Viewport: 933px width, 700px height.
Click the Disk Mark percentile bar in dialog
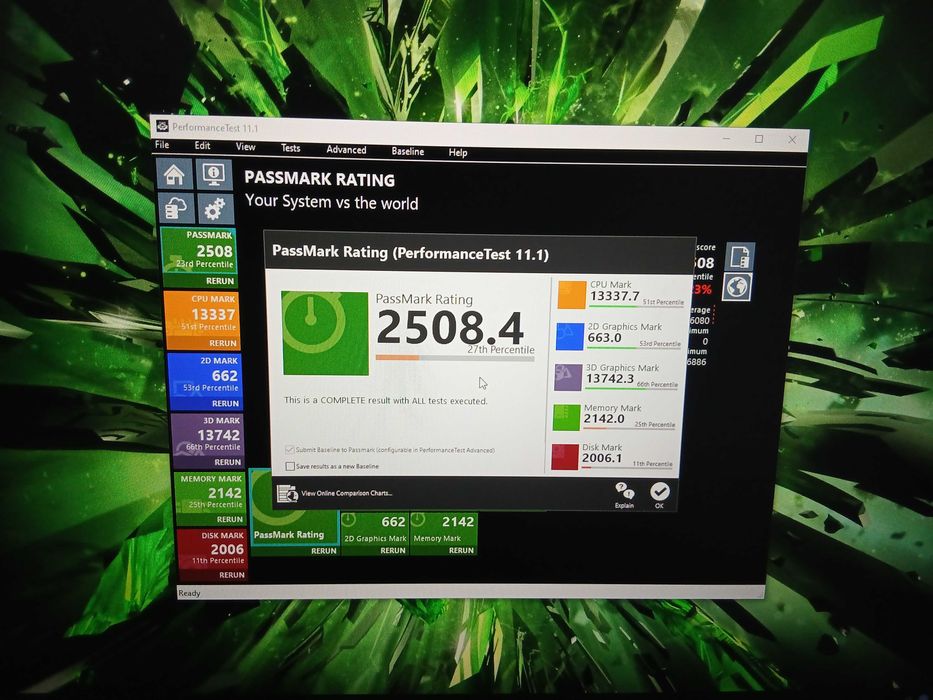point(627,468)
